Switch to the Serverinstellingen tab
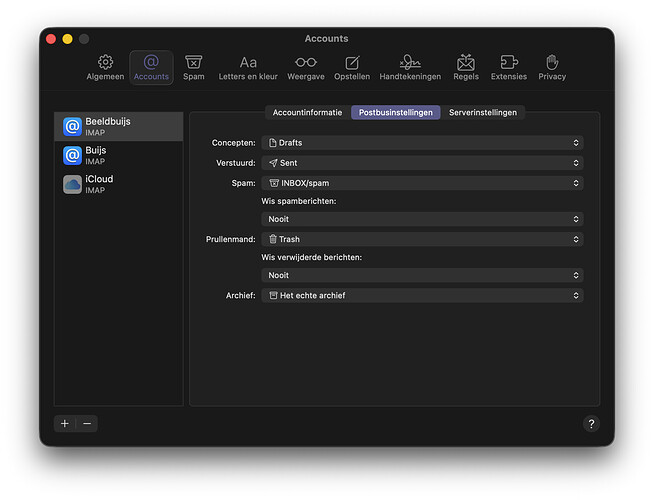This screenshot has width=655, height=500. tap(482, 113)
